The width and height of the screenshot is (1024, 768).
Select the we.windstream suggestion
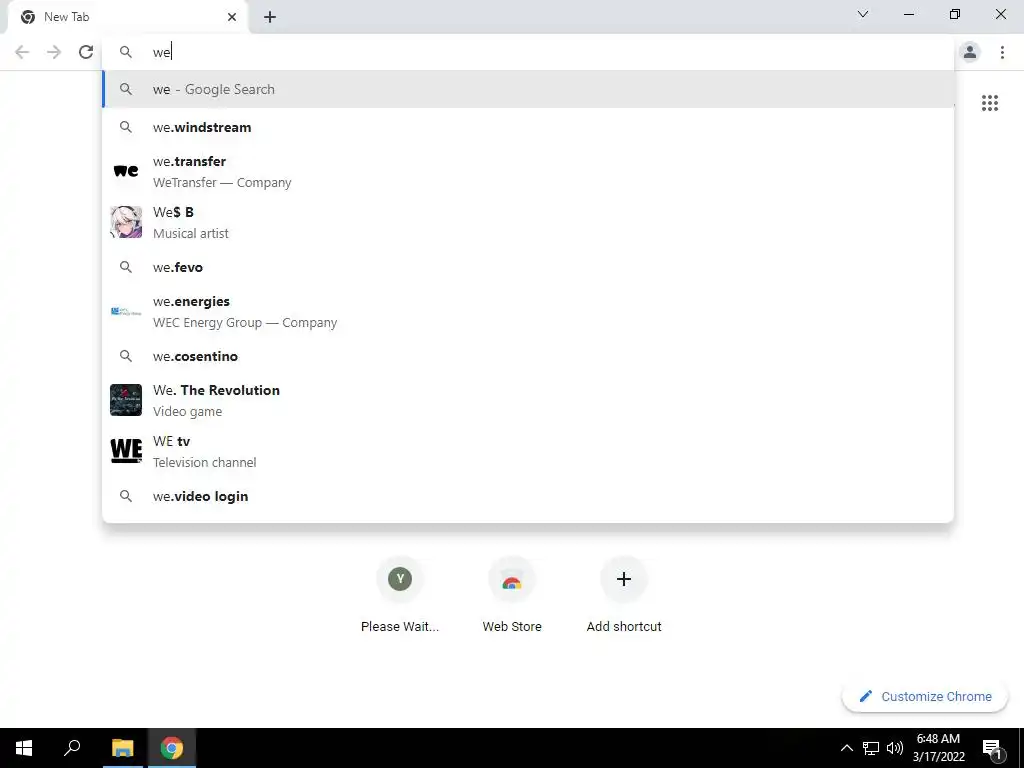[x=528, y=127]
